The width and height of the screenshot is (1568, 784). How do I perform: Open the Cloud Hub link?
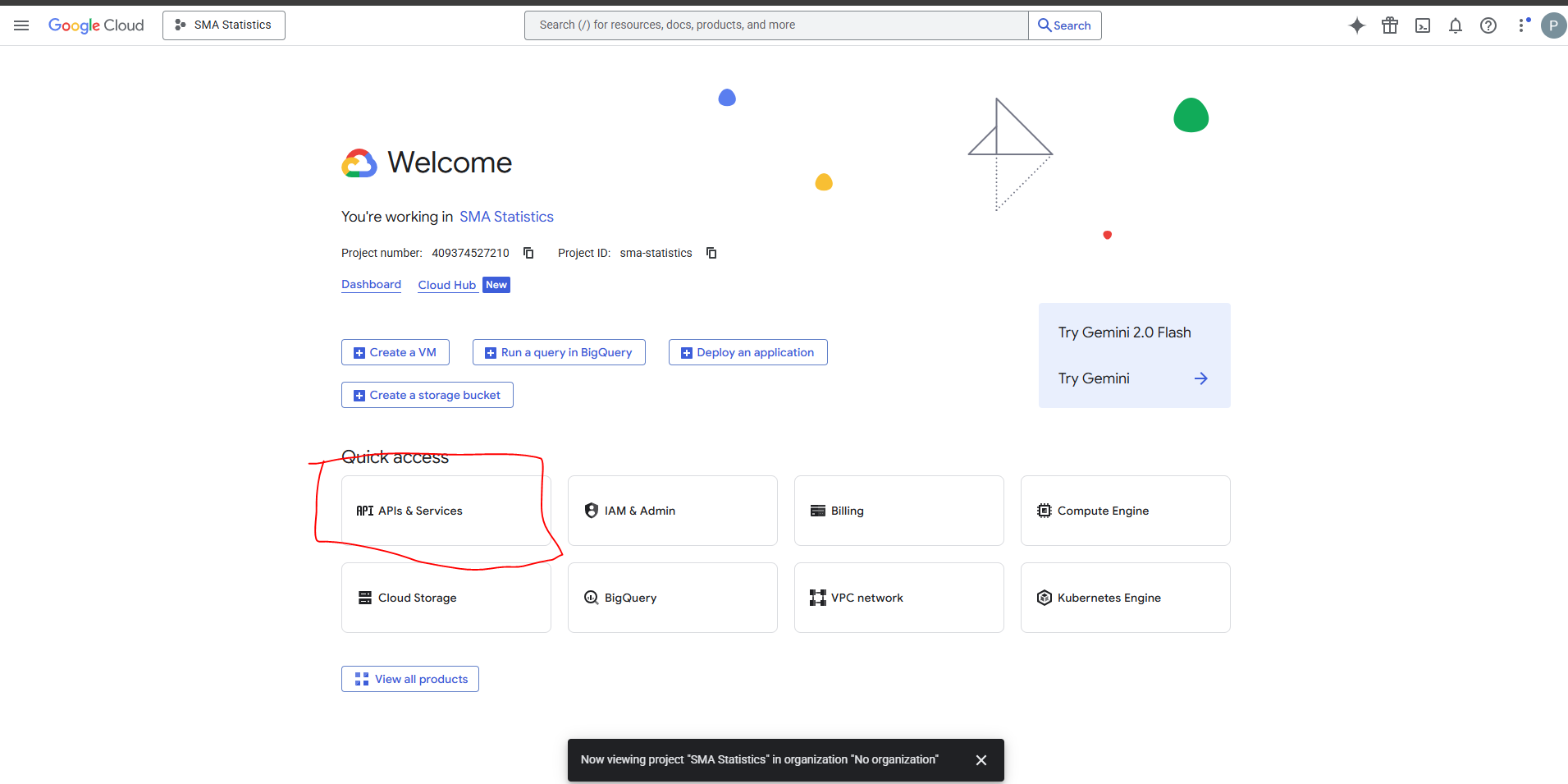447,285
